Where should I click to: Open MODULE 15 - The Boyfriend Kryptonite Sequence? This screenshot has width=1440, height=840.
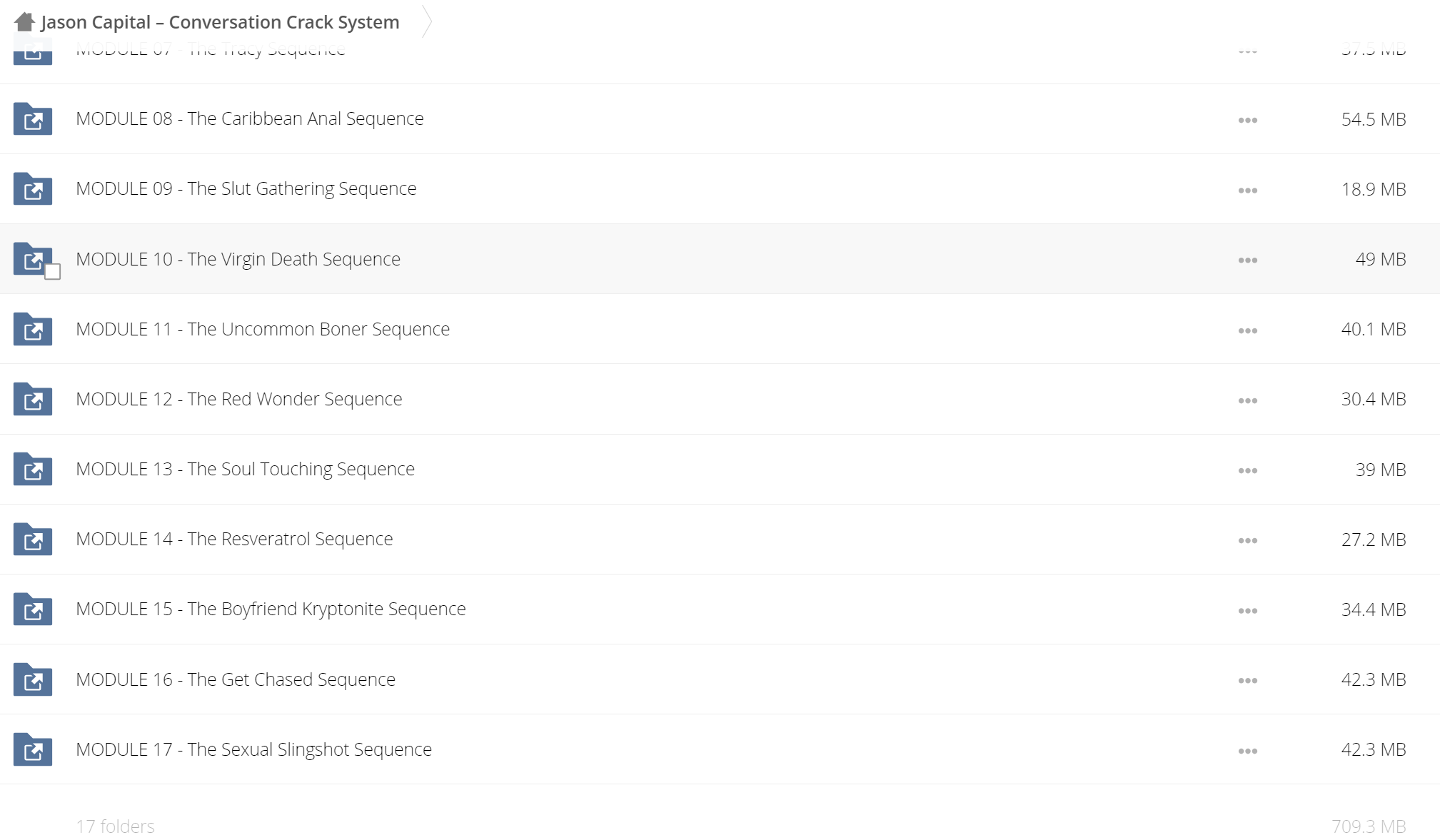[x=271, y=609]
